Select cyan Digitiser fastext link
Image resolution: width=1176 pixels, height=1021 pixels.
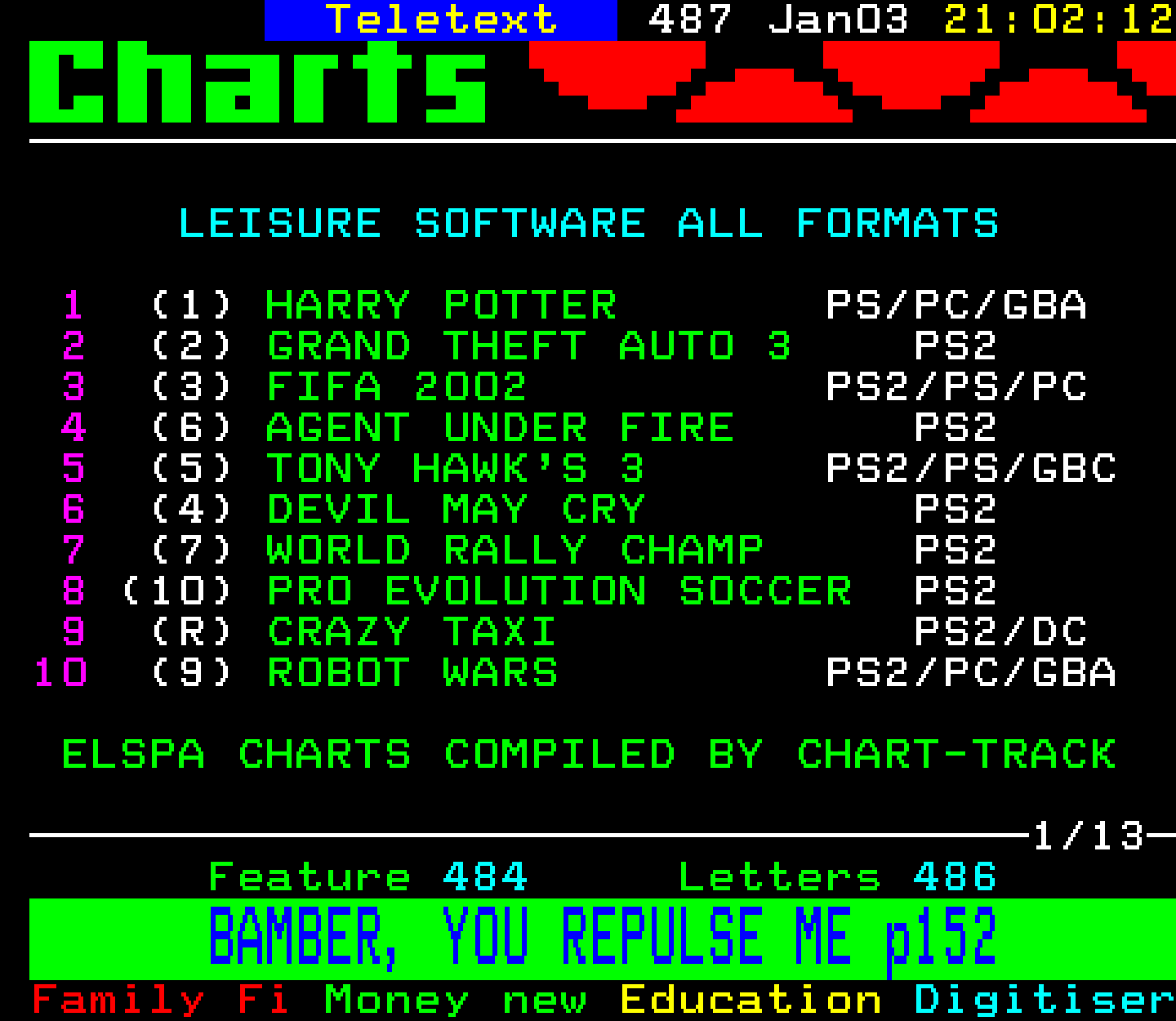click(x=1045, y=1000)
